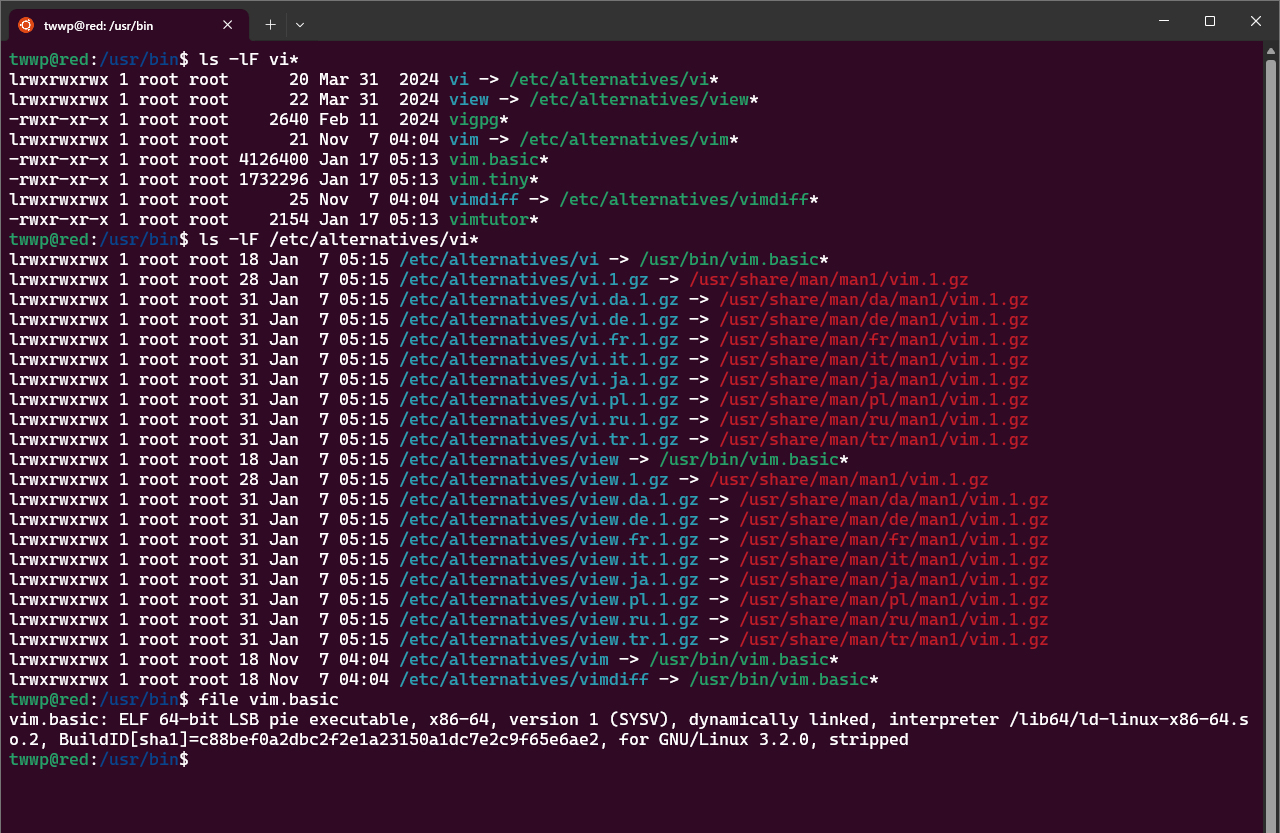Click /usr/share/man/da/man1/vim.1.gz on the vi.da.1.gz row

click(874, 300)
